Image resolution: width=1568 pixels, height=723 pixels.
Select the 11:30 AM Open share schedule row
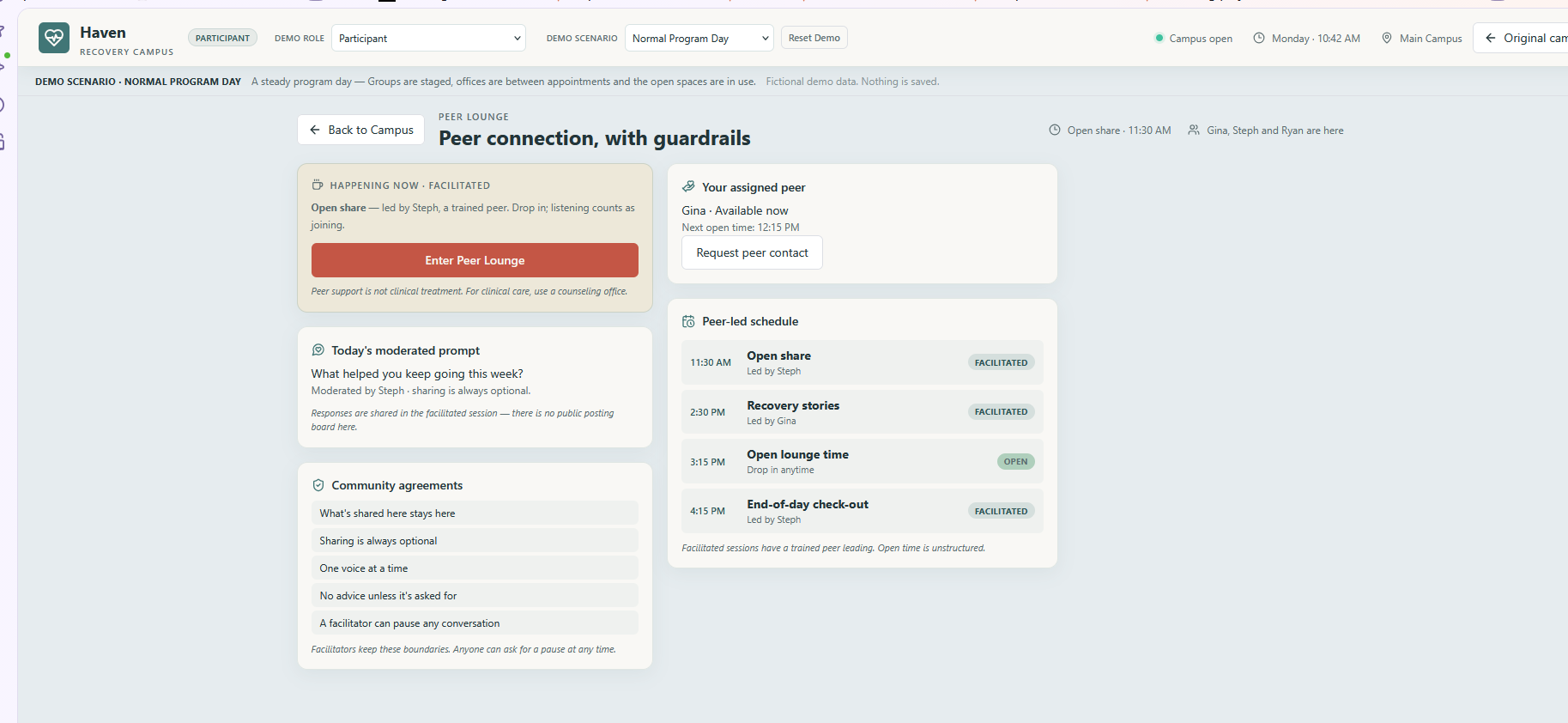tap(863, 362)
